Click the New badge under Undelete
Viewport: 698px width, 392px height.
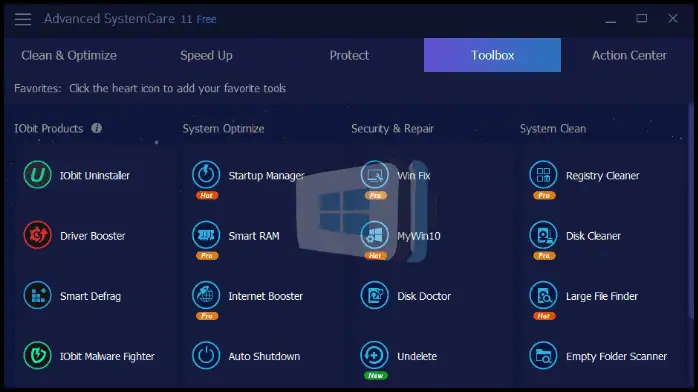[x=375, y=376]
